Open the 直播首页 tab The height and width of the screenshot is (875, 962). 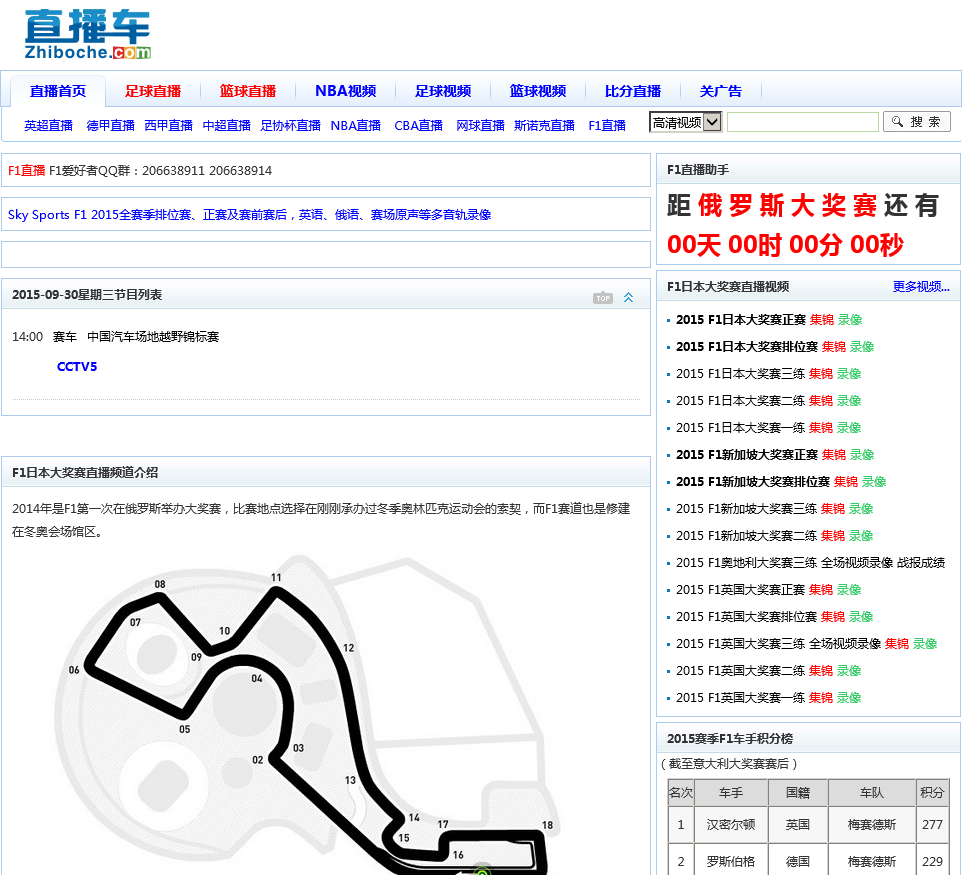point(58,91)
